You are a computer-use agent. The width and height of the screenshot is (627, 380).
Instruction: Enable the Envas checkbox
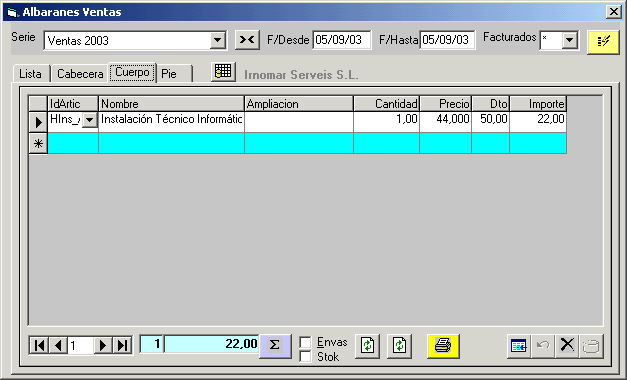click(306, 342)
